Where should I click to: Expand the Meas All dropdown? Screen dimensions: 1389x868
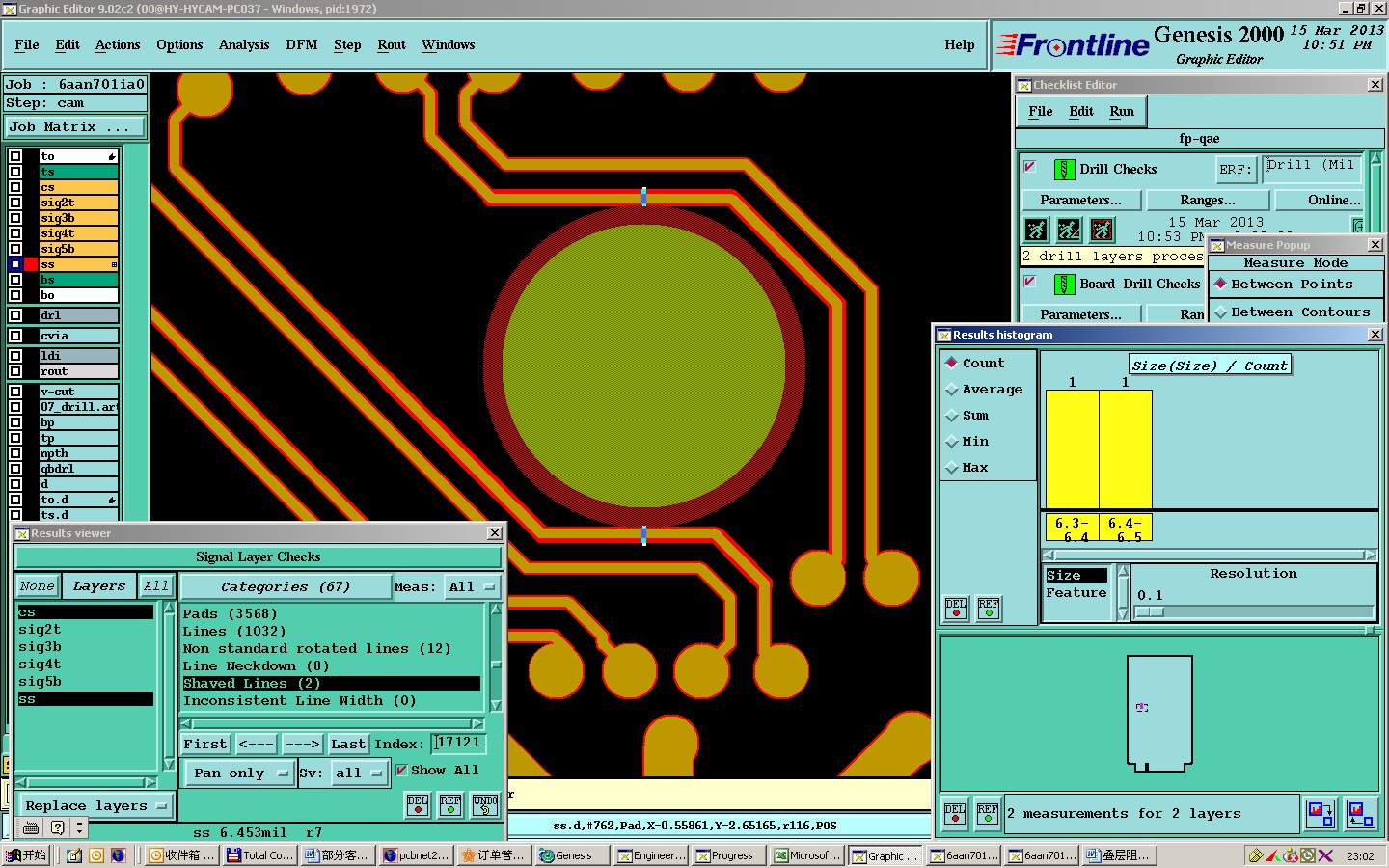[472, 586]
